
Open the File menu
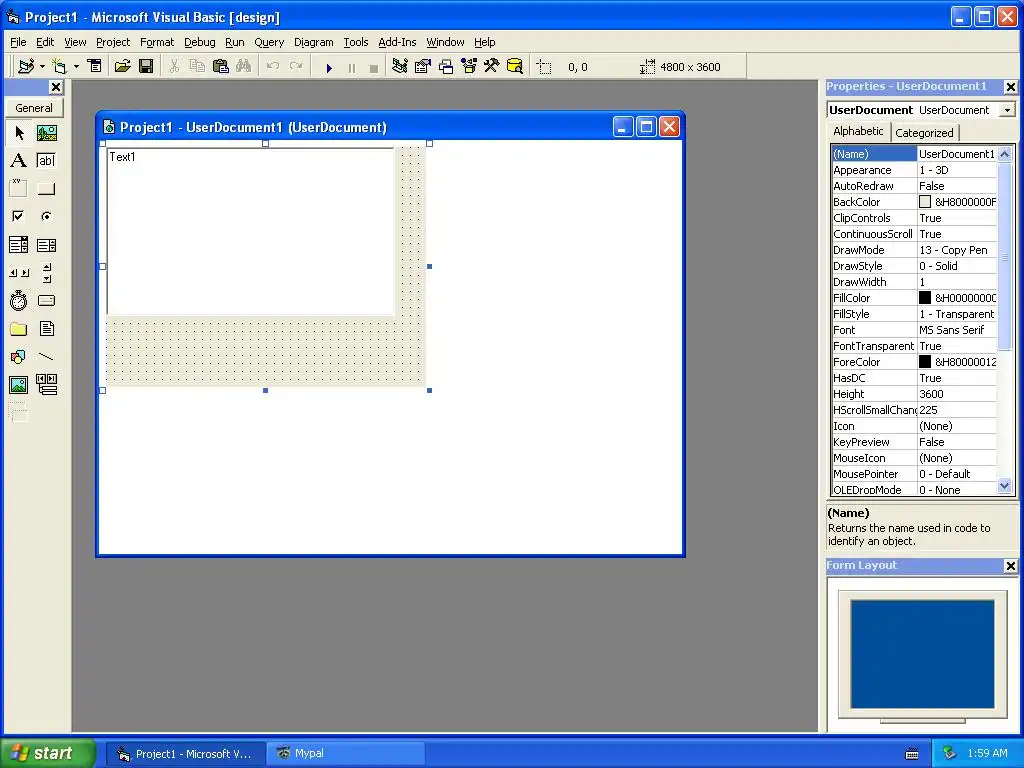[x=18, y=42]
